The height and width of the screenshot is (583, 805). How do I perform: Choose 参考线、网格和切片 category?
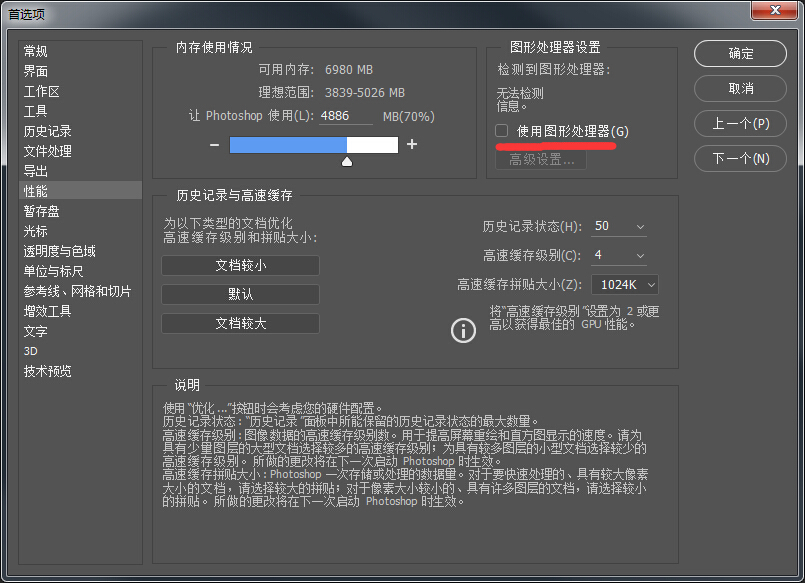coord(80,291)
